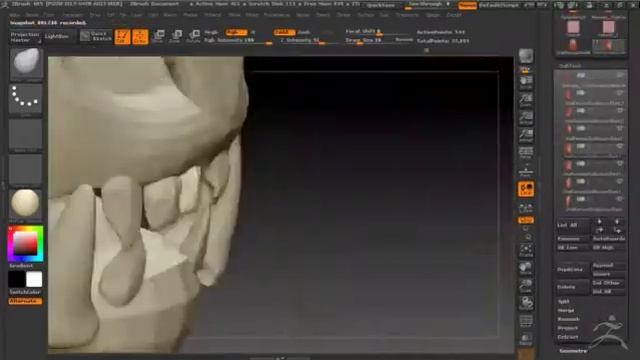Click the Zoom canvas navigation icon

coord(526,100)
